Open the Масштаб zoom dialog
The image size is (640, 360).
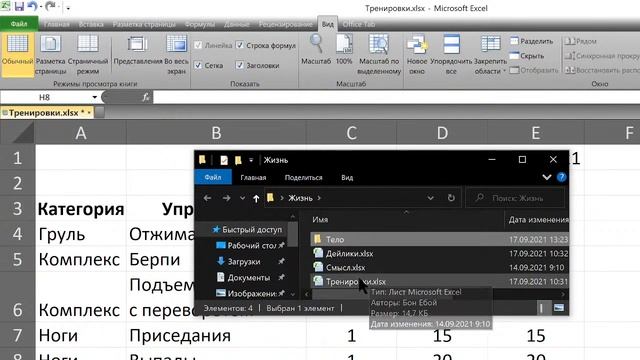316,50
